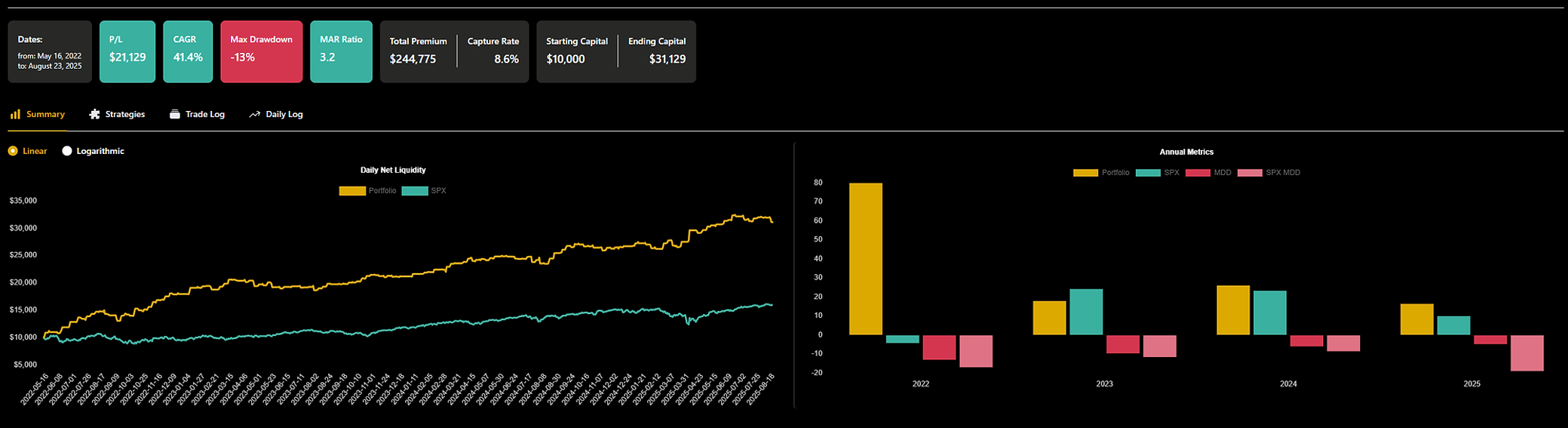Toggle SPX MDD series in Annual Metrics legend
Image resolution: width=1568 pixels, height=428 pixels.
pos(1269,173)
